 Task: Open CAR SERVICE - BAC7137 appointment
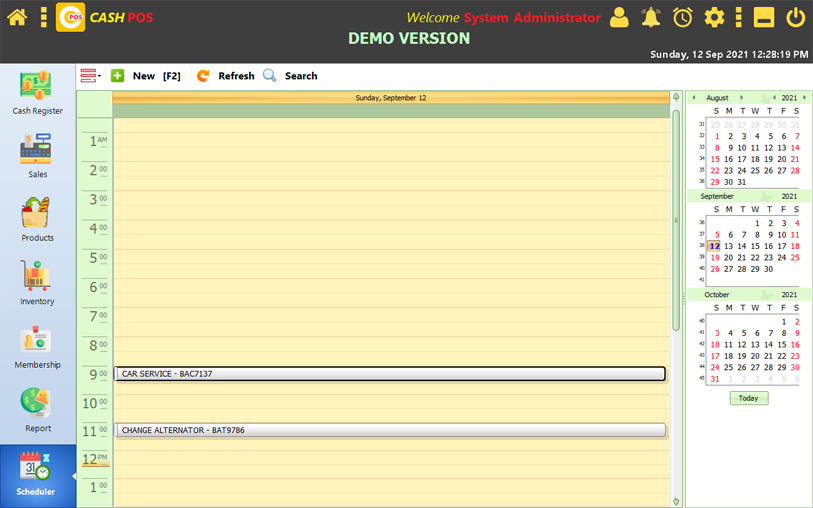390,374
